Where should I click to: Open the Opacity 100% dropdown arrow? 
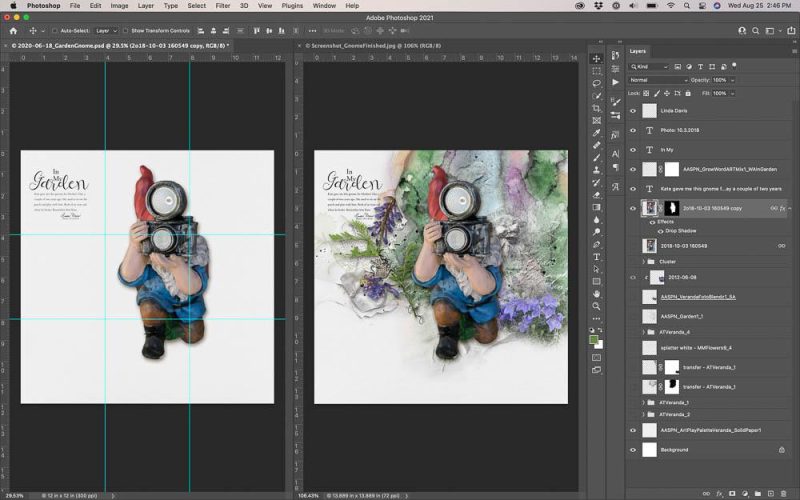pyautogui.click(x=733, y=80)
